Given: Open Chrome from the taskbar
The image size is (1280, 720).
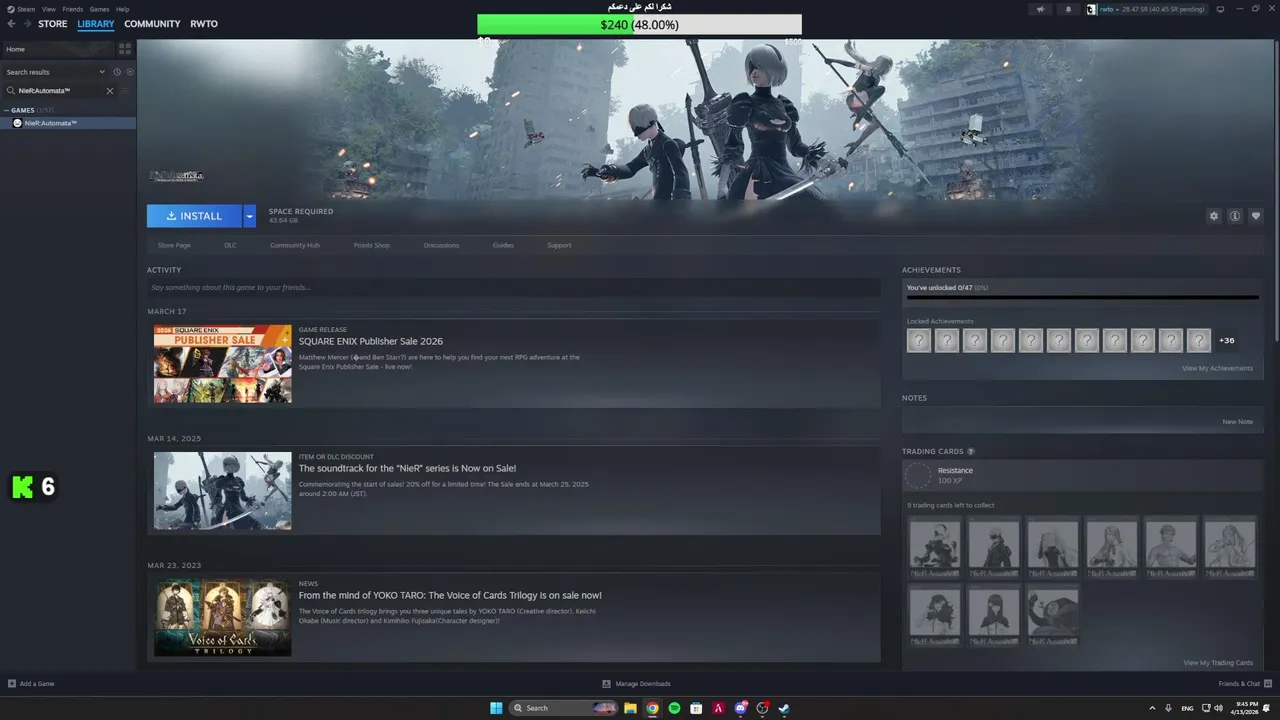Looking at the screenshot, I should click(x=652, y=708).
